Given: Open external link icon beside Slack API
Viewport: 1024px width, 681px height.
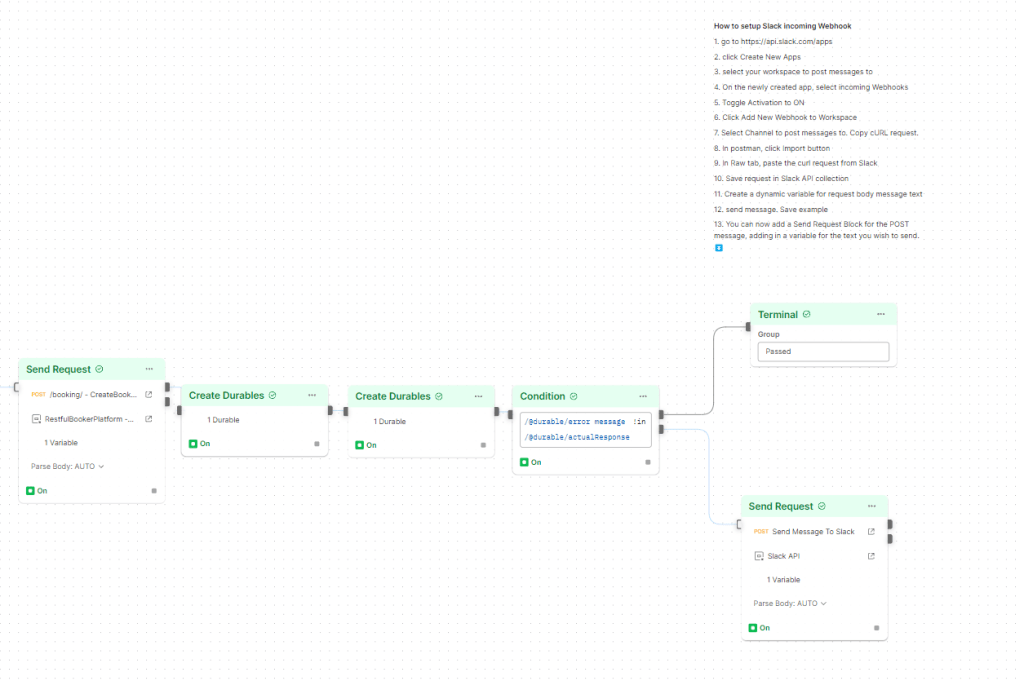Looking at the screenshot, I should [x=871, y=556].
